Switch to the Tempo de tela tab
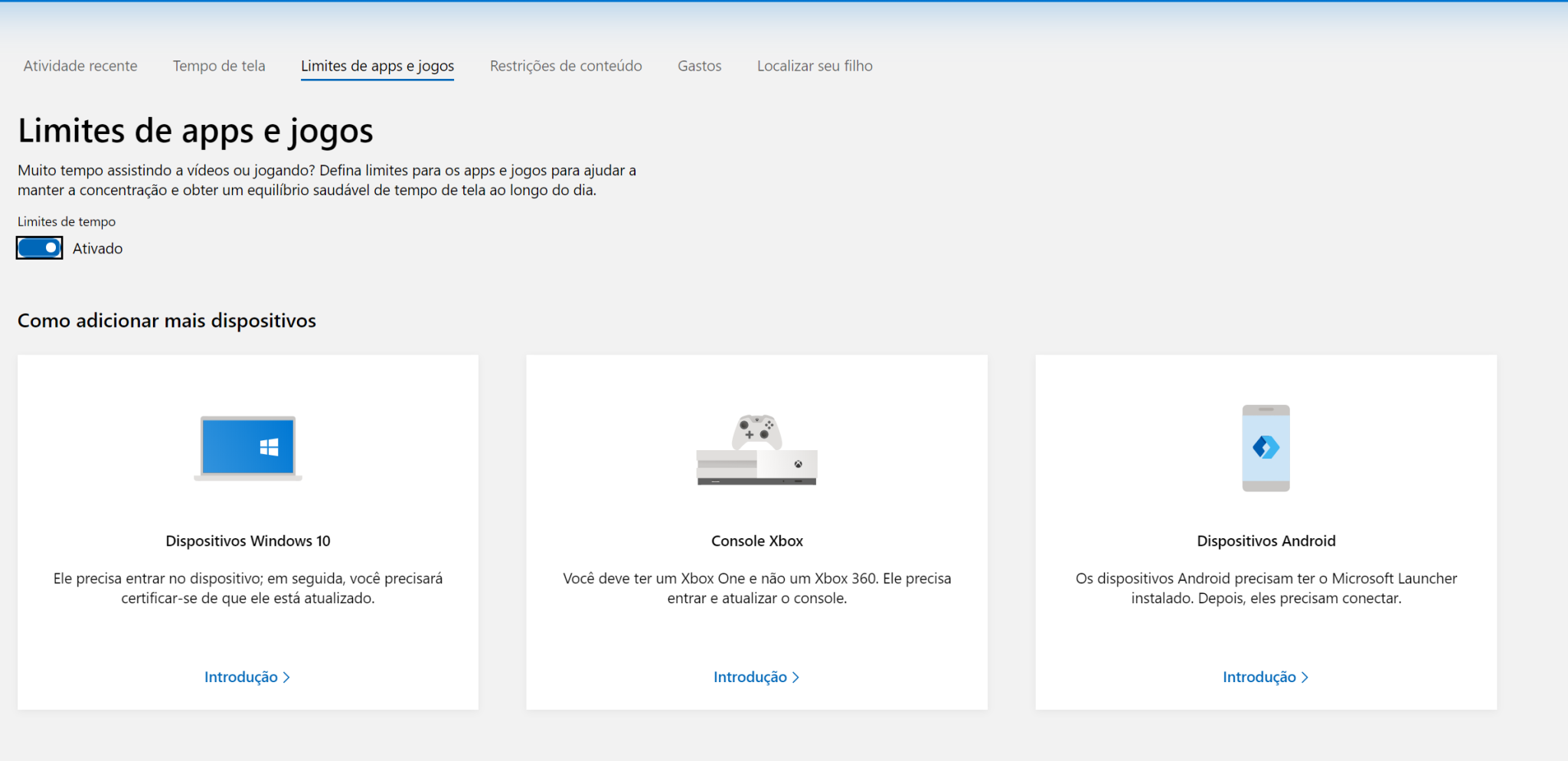Screen dimensions: 1568x761 pyautogui.click(x=219, y=66)
